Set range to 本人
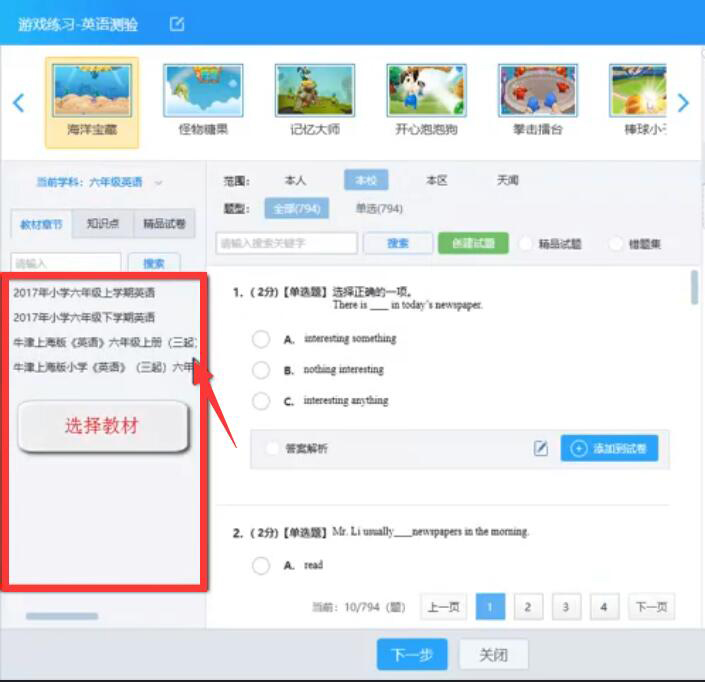Image resolution: width=705 pixels, height=682 pixels. pos(295,180)
